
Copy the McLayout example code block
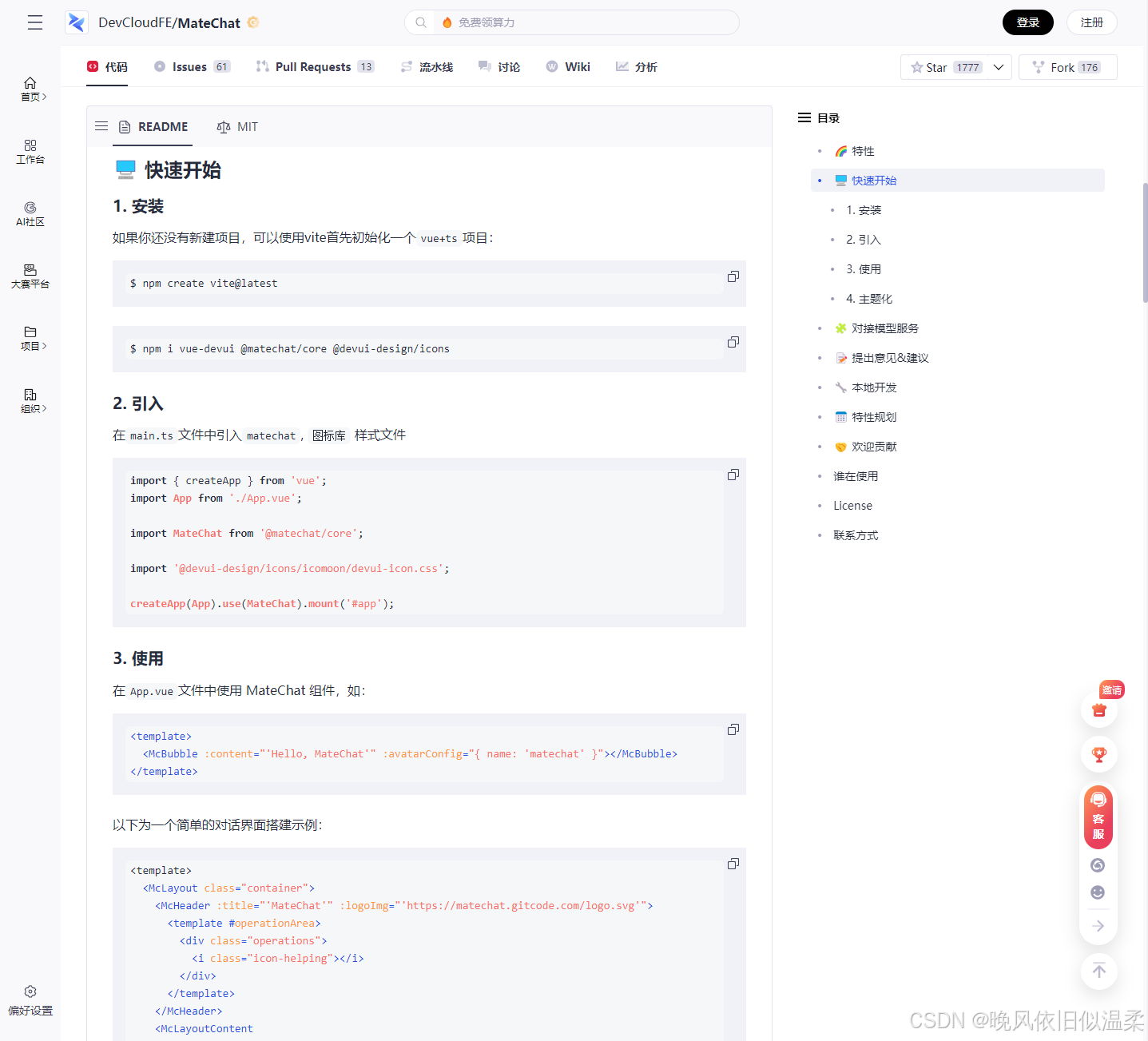click(x=733, y=864)
